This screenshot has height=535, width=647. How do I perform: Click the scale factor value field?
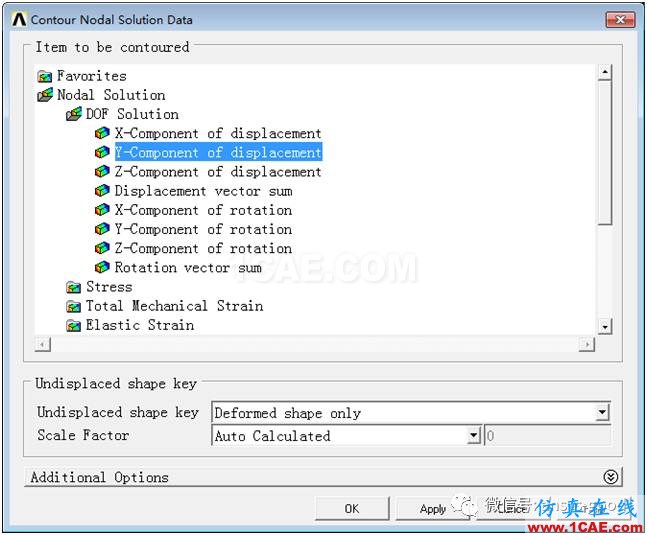click(548, 435)
